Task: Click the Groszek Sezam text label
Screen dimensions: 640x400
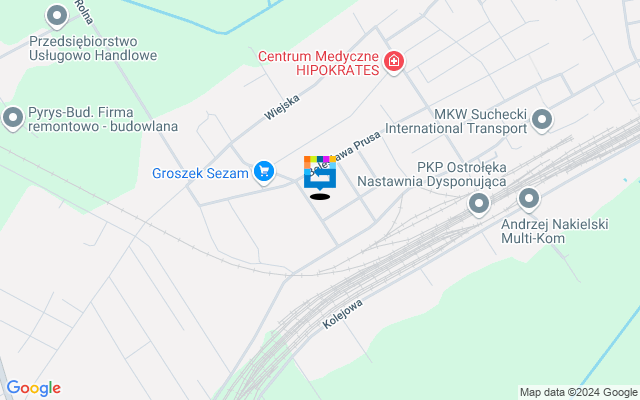Action: [200, 173]
